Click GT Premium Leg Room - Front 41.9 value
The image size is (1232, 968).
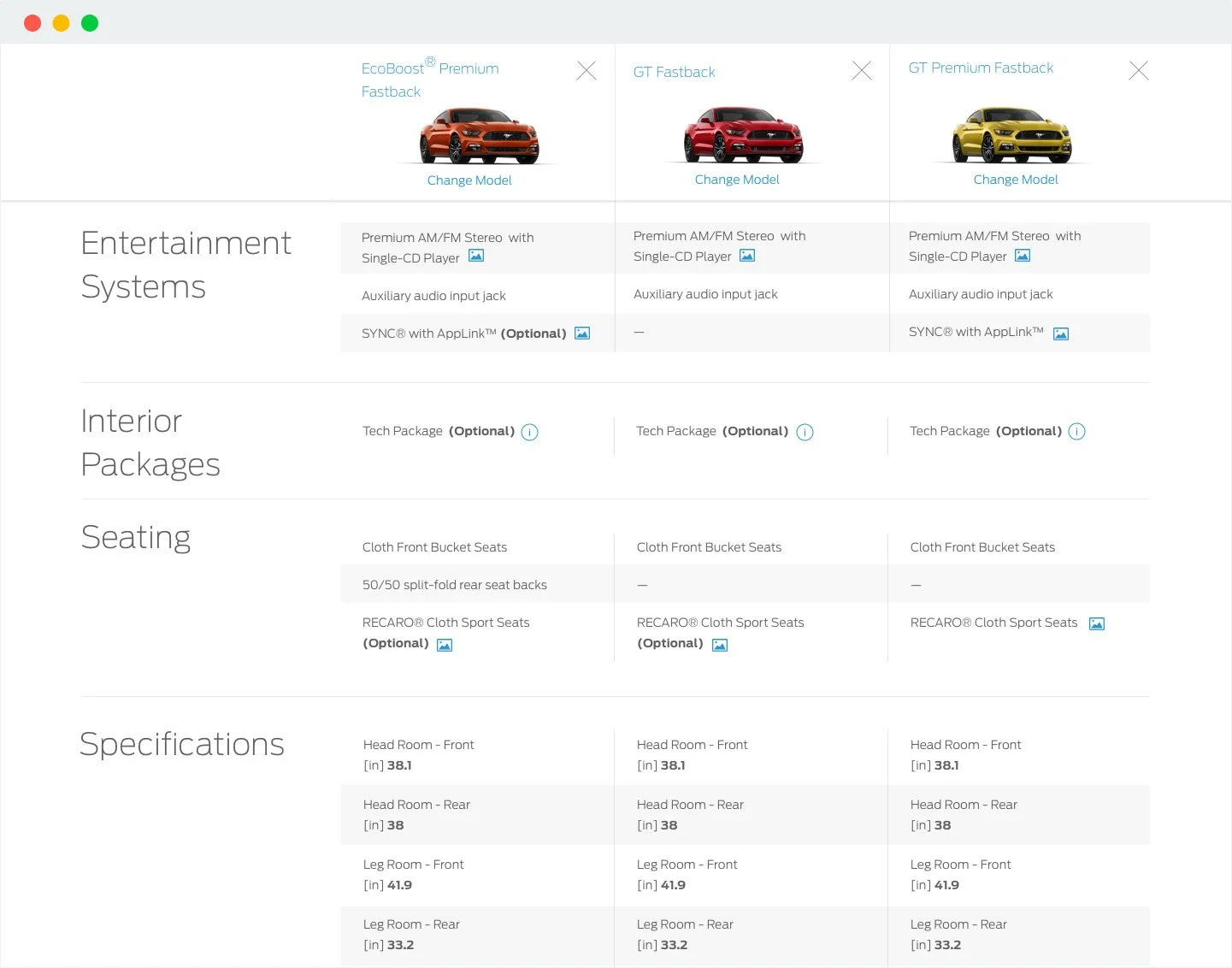pos(946,885)
